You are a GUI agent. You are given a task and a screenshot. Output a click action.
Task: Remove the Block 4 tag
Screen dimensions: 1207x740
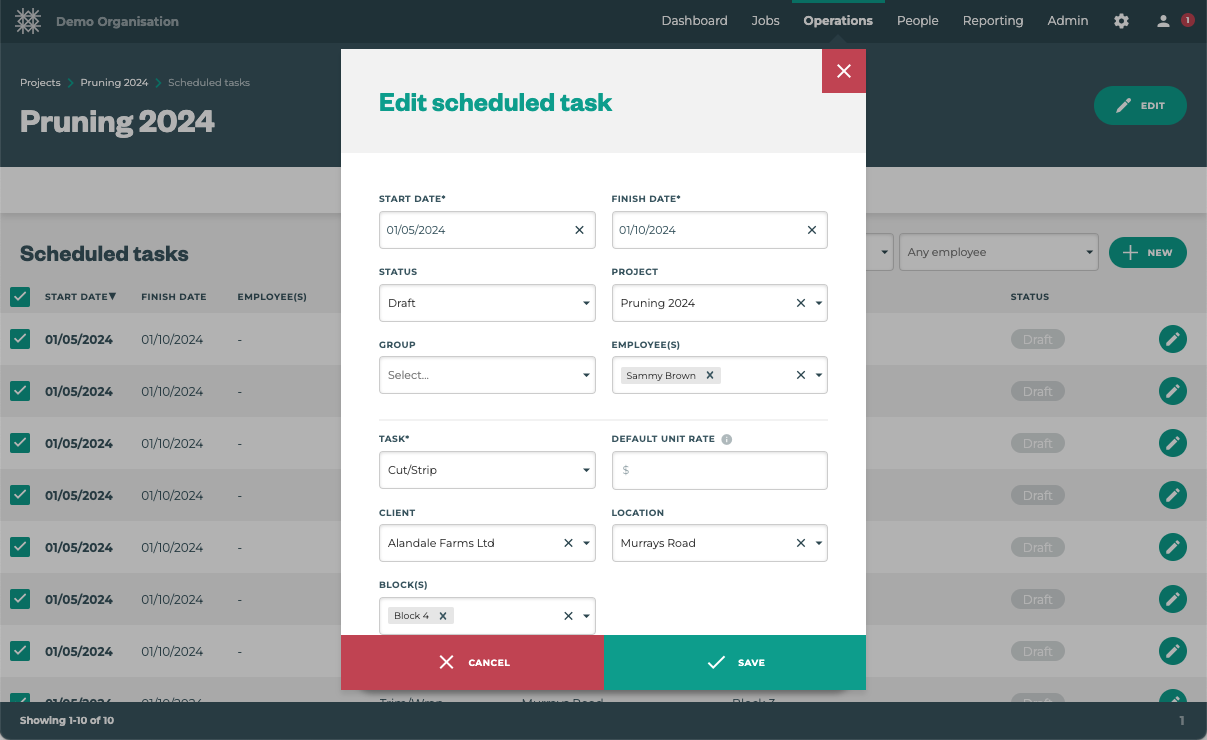click(443, 616)
